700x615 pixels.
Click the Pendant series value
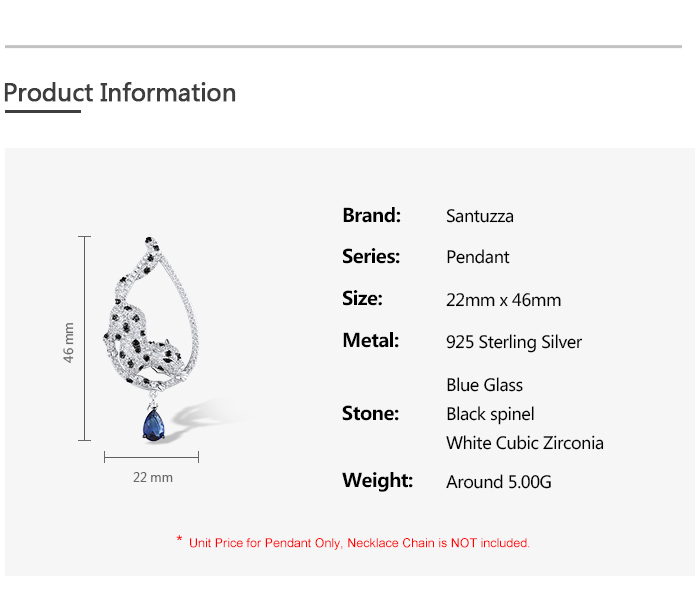(478, 258)
